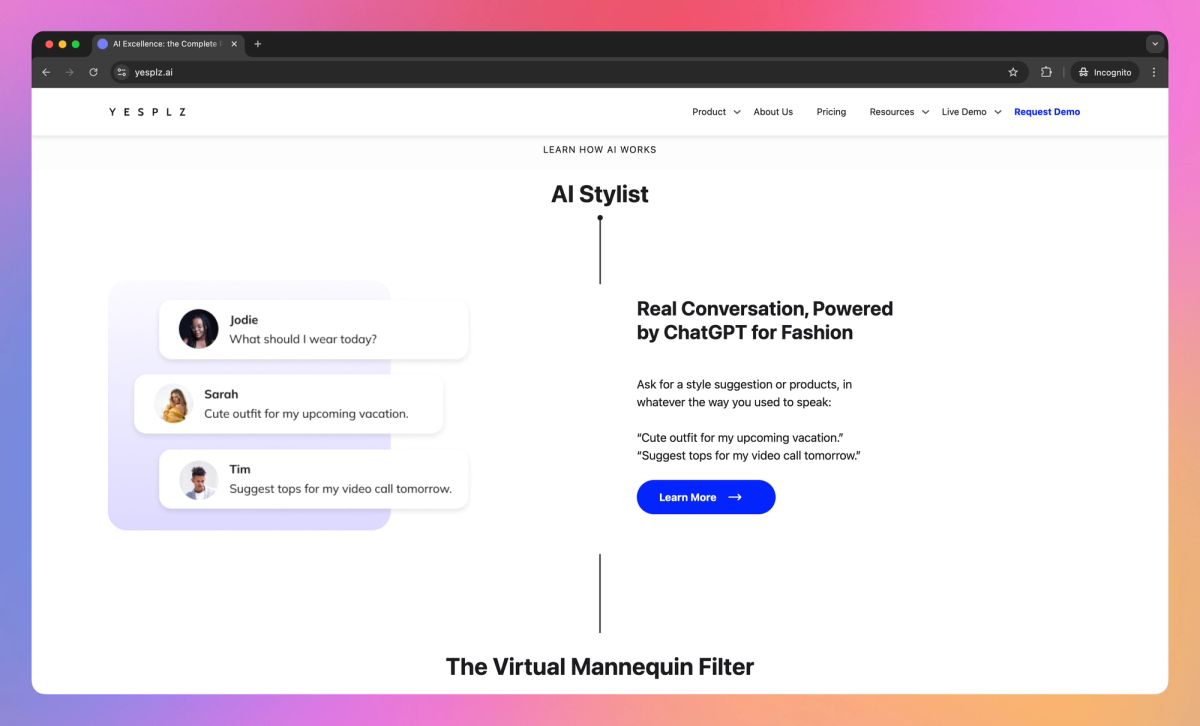
Task: Click Tim's avatar photo
Action: tap(199, 479)
